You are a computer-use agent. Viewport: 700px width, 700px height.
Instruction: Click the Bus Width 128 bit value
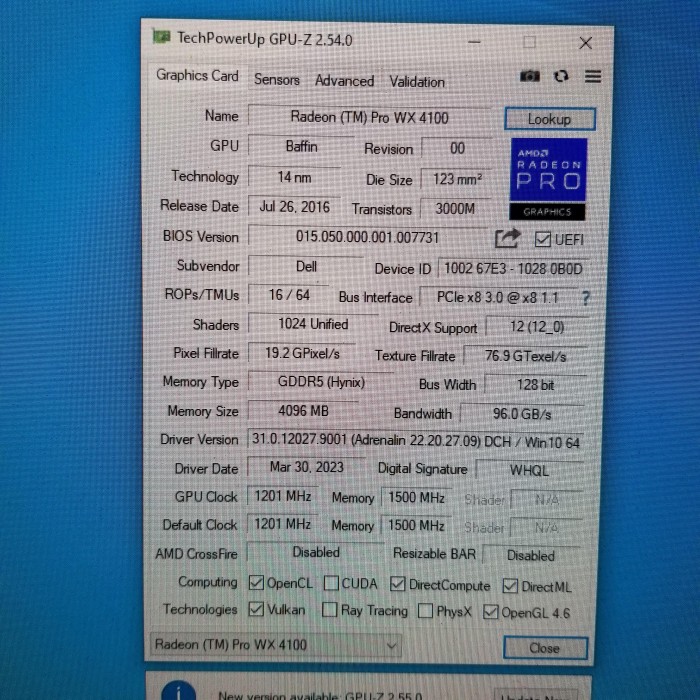point(535,385)
